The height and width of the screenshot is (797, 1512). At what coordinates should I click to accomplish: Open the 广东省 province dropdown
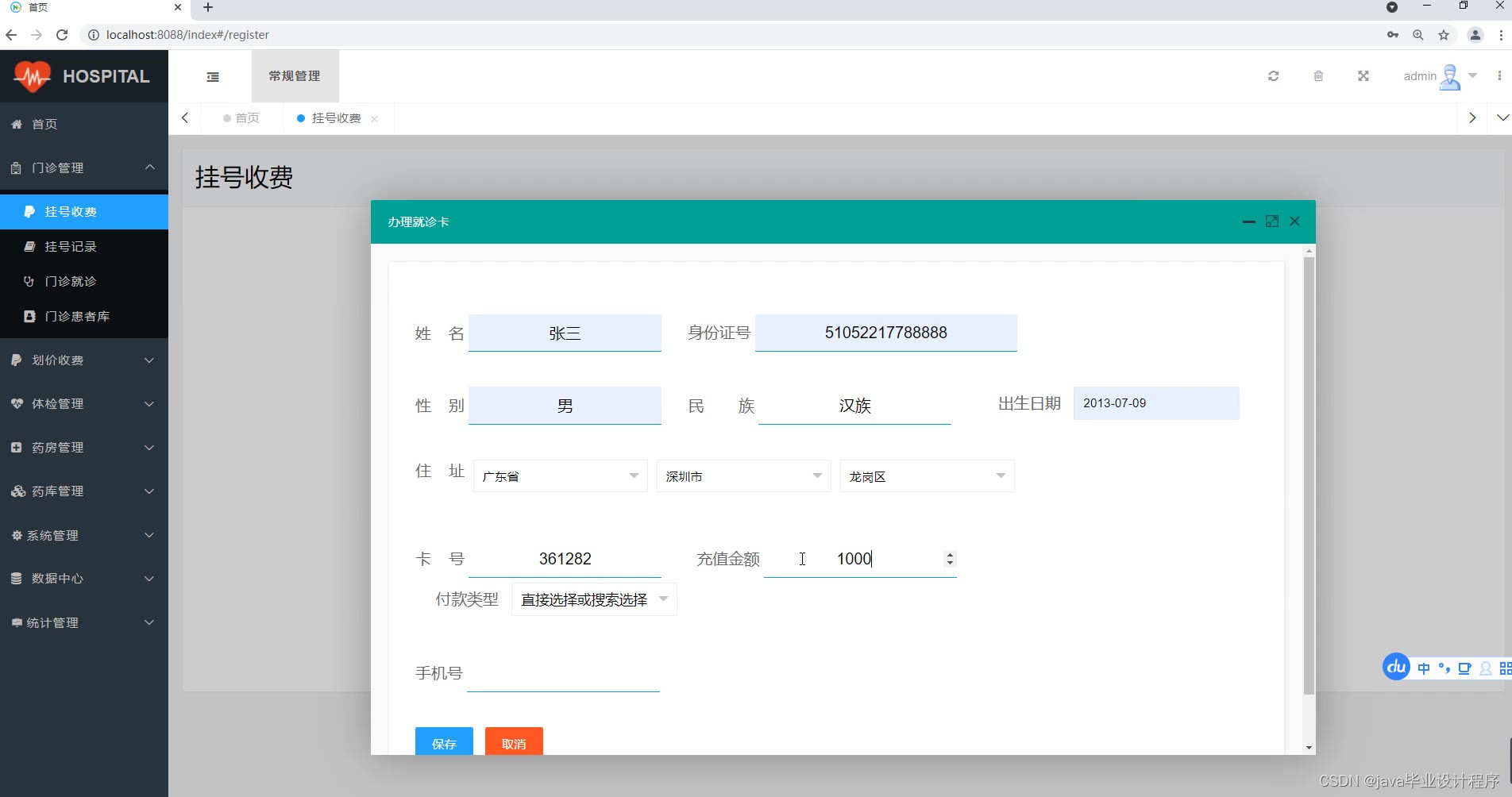coord(561,476)
